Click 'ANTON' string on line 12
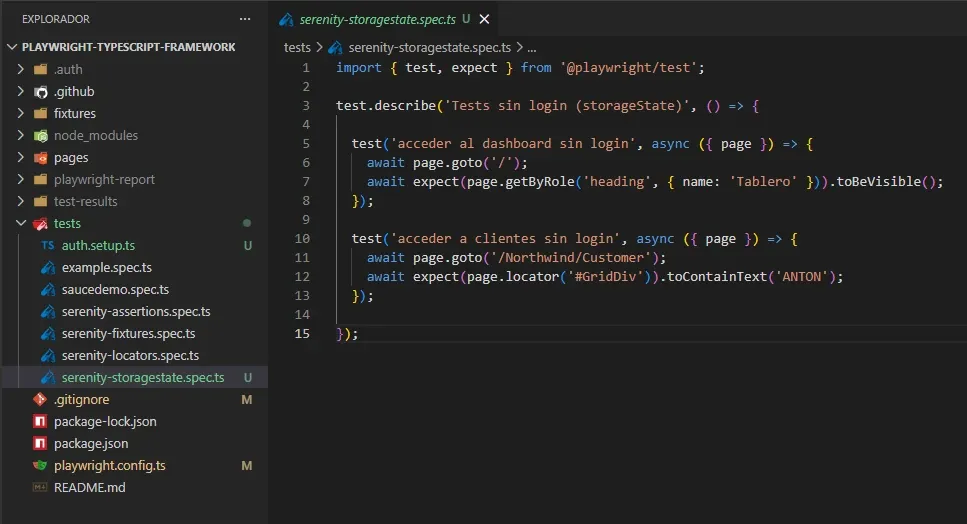967x524 pixels. (802, 277)
